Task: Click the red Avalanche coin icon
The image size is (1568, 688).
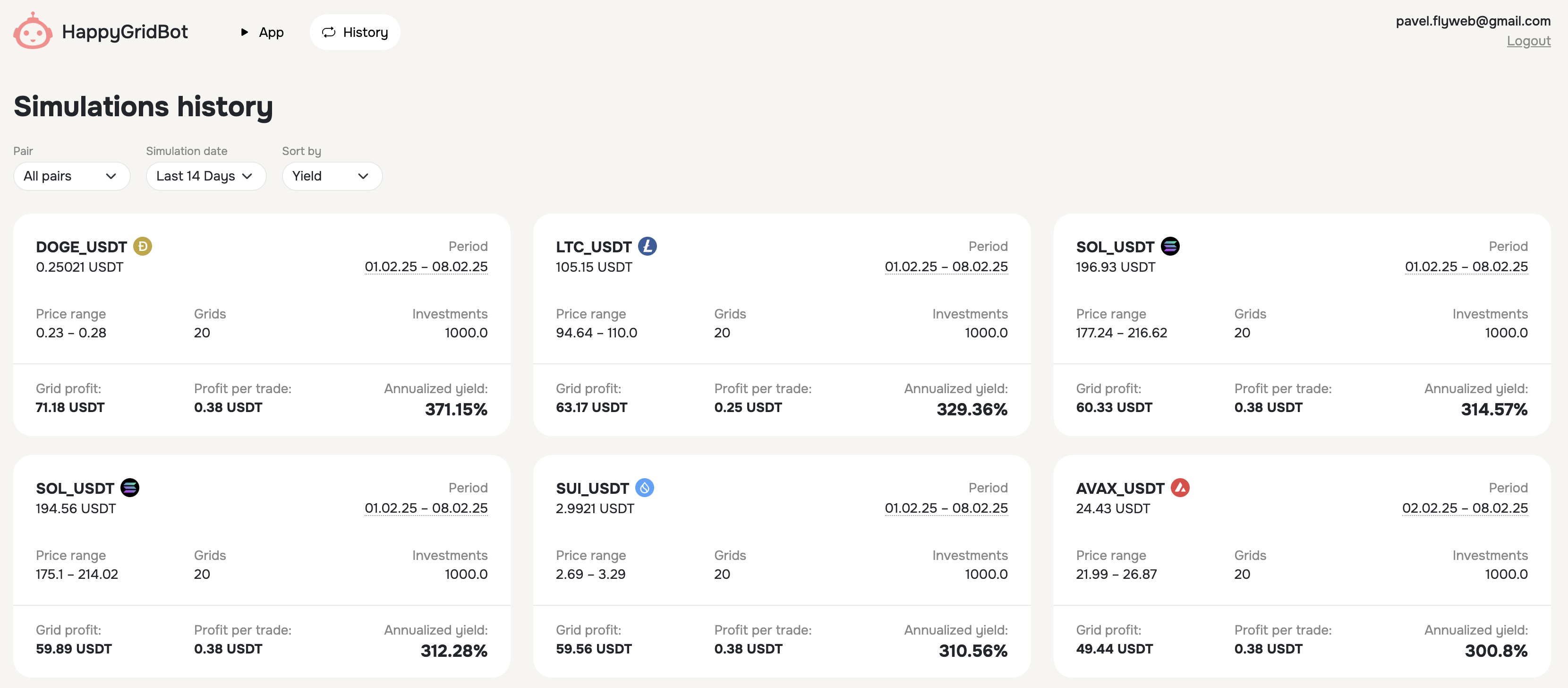Action: pyautogui.click(x=1180, y=488)
